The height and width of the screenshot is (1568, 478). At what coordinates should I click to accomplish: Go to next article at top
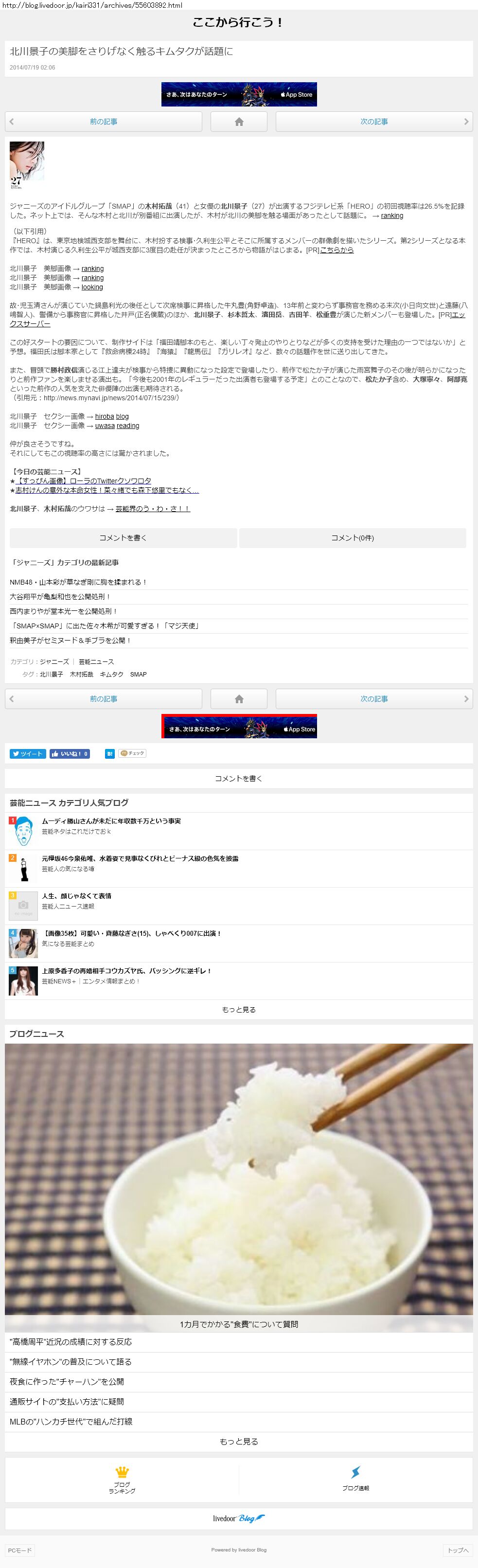pos(374,122)
